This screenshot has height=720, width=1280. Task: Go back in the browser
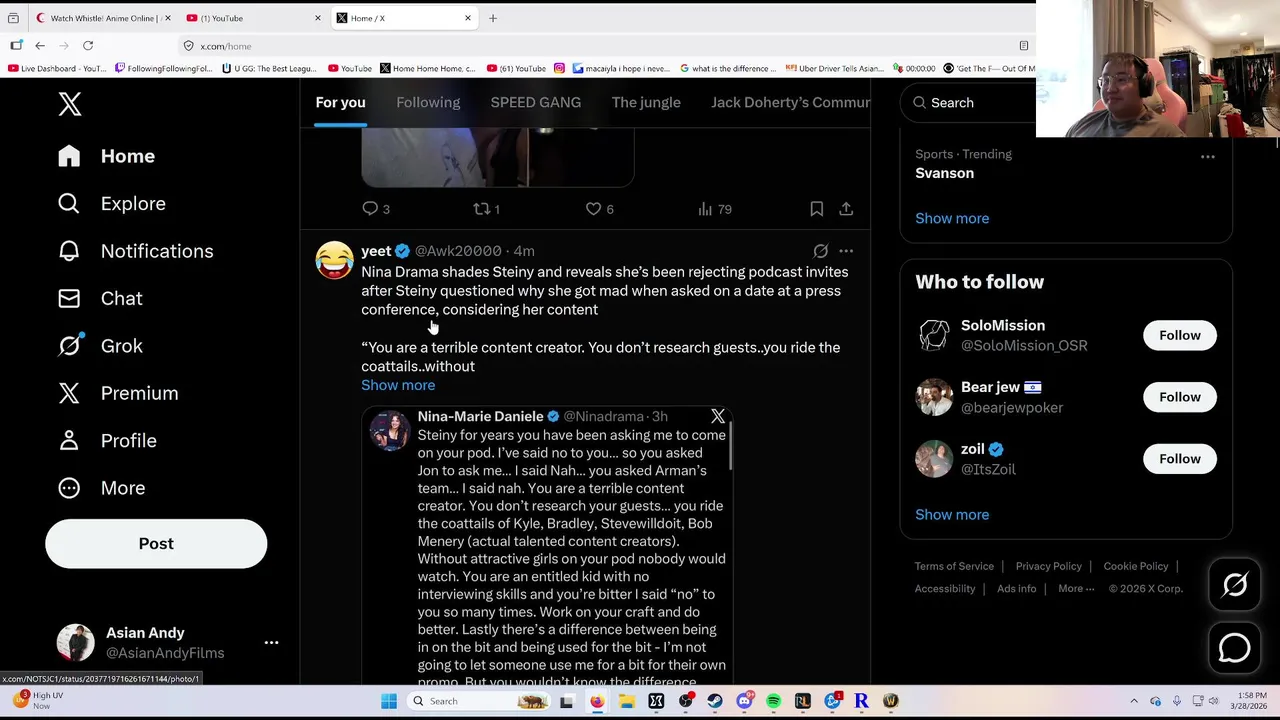point(40,46)
